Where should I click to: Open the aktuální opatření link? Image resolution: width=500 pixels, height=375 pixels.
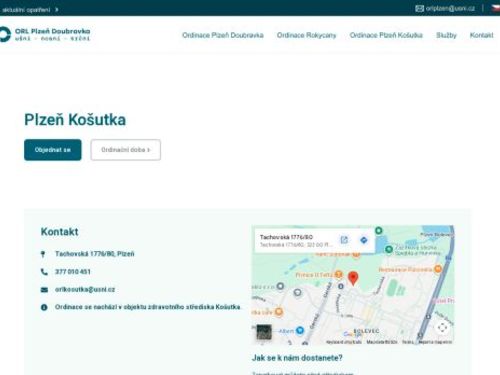(x=26, y=10)
